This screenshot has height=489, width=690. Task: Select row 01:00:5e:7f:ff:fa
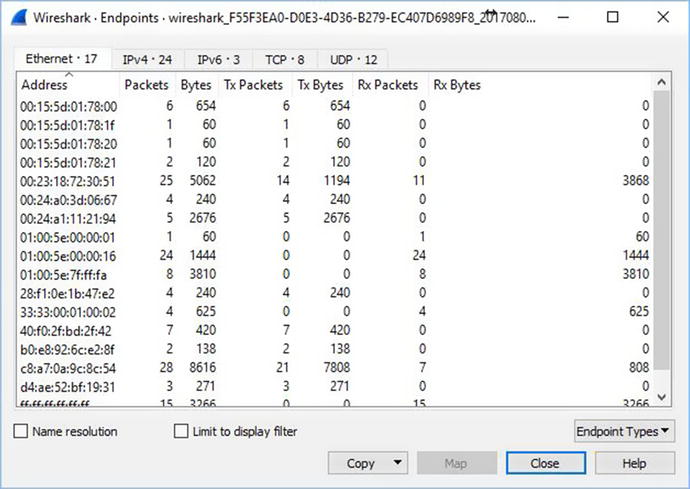click(x=334, y=275)
